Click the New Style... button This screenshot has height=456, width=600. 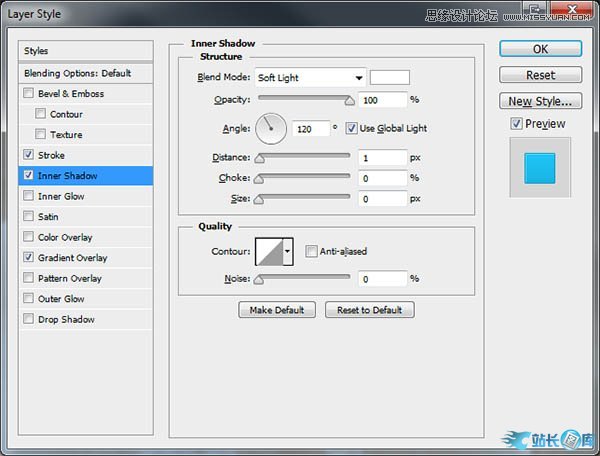[540, 101]
